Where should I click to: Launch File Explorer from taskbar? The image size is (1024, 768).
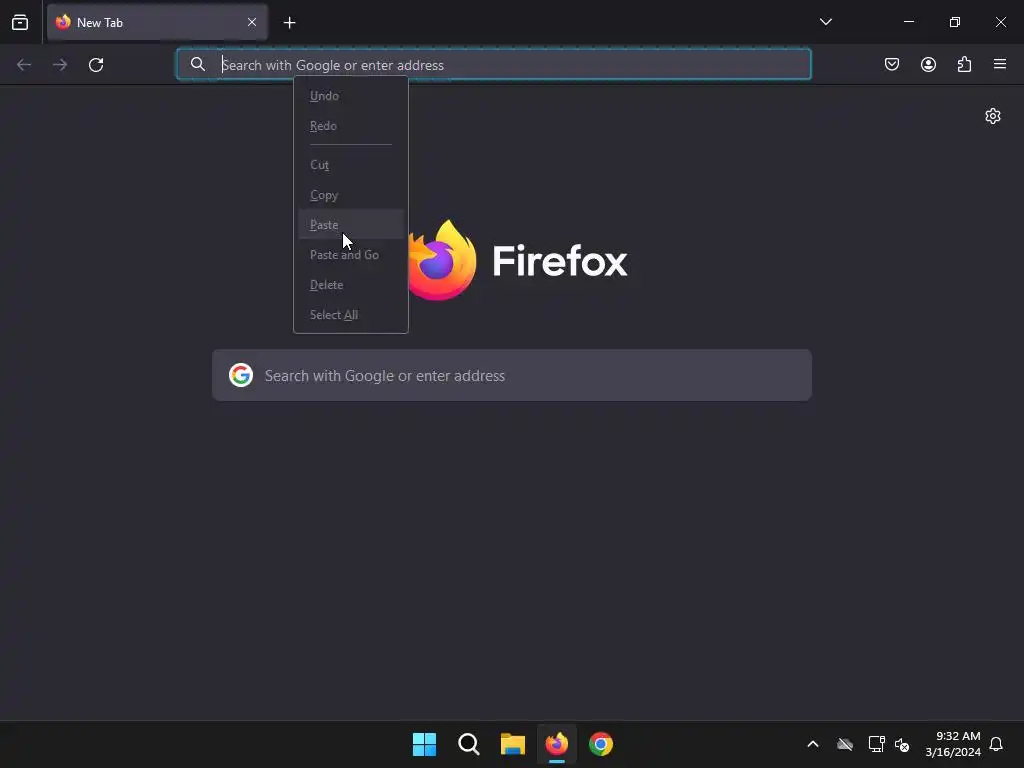(513, 744)
